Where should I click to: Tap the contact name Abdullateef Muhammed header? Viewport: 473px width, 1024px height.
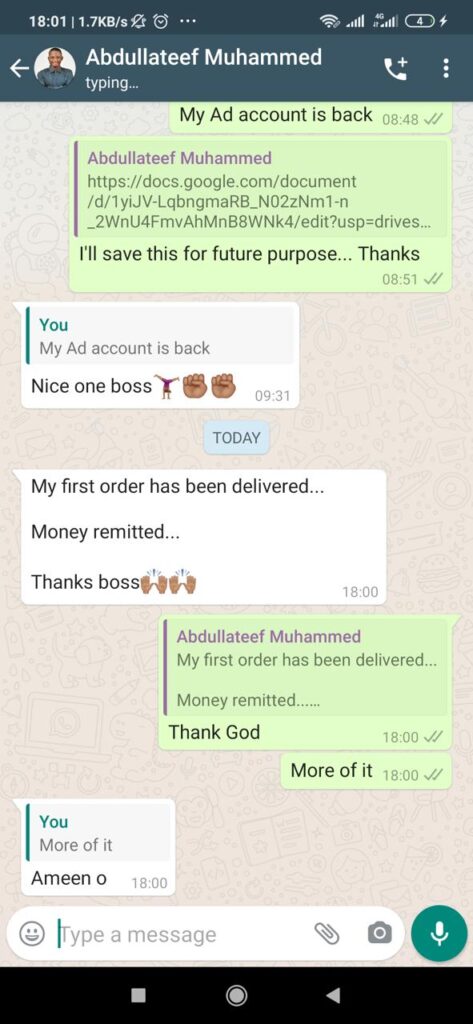[204, 57]
